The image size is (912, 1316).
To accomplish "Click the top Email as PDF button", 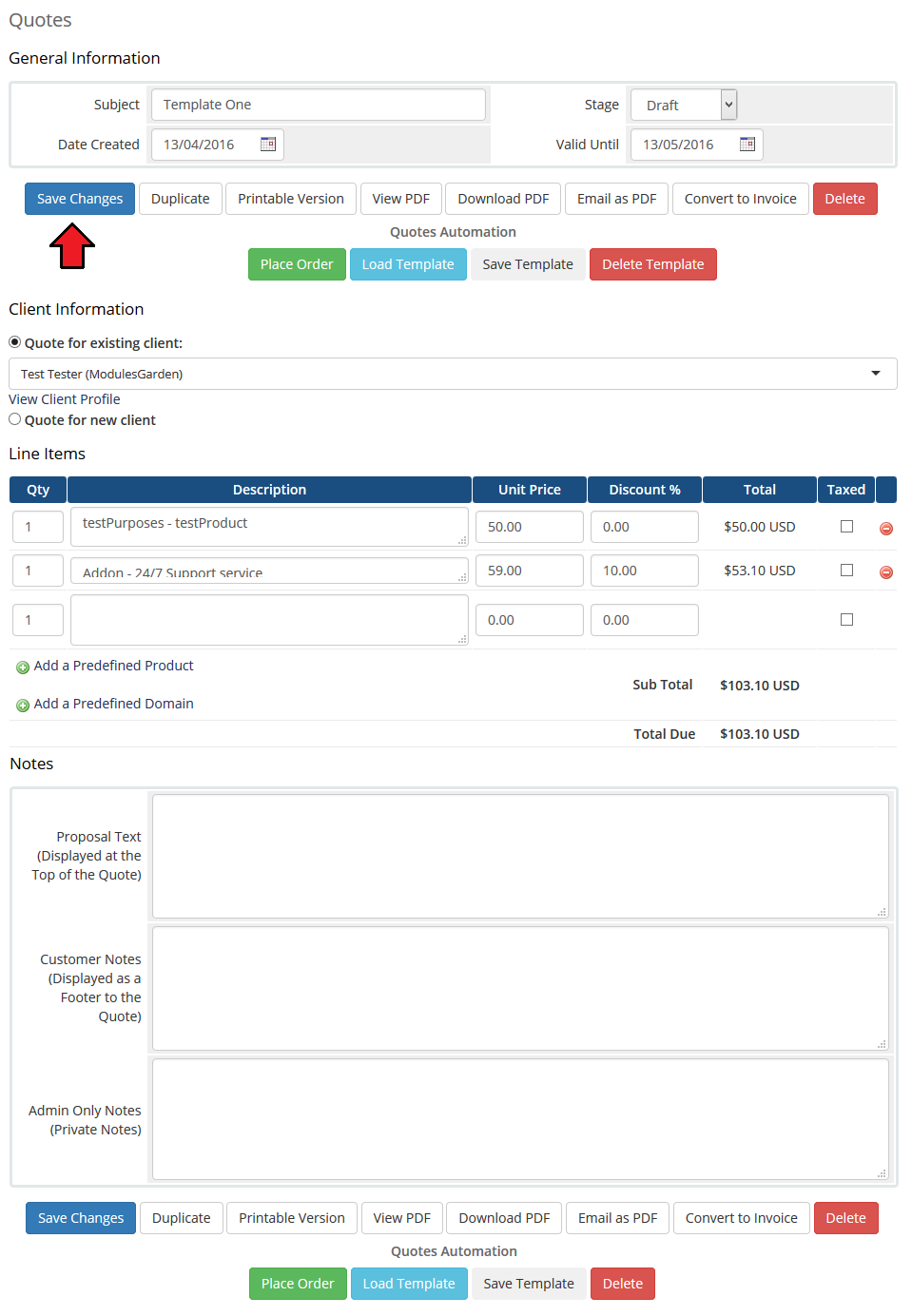I will (617, 199).
